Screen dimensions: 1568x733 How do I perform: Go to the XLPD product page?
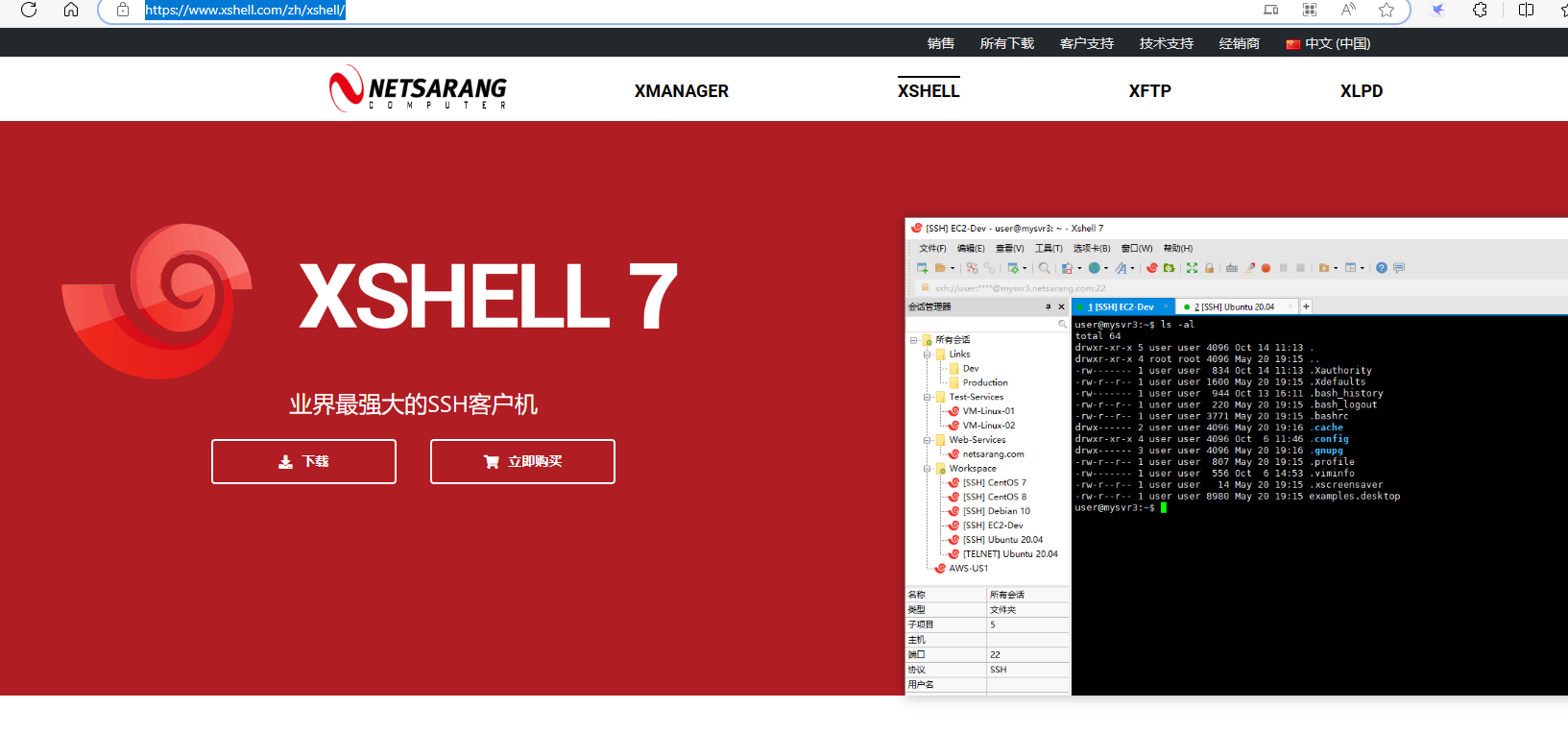1362,91
